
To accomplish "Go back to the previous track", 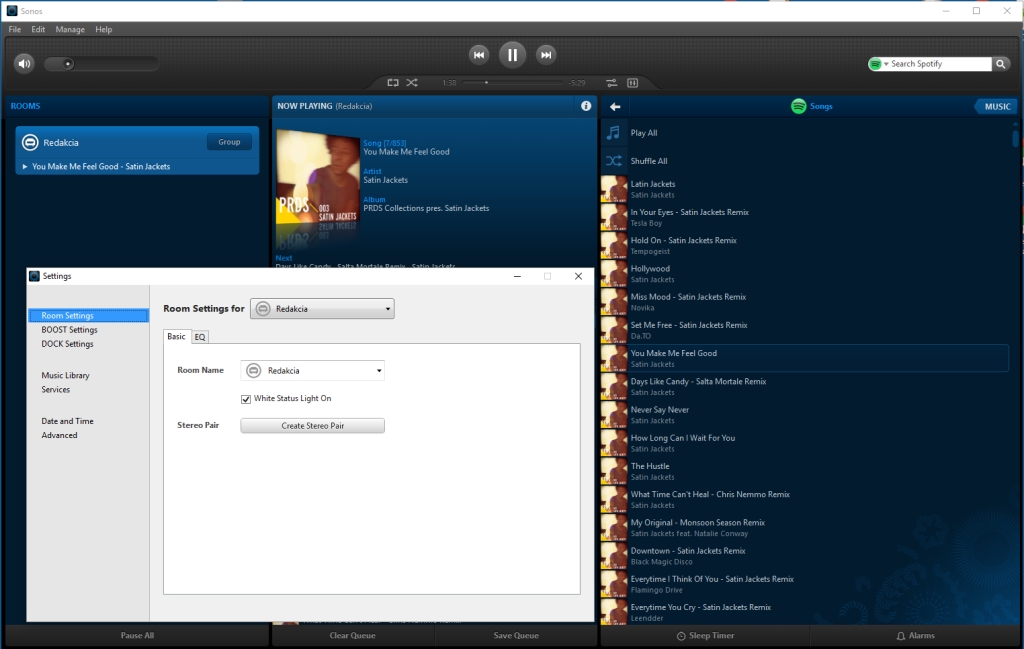I will tap(479, 55).
